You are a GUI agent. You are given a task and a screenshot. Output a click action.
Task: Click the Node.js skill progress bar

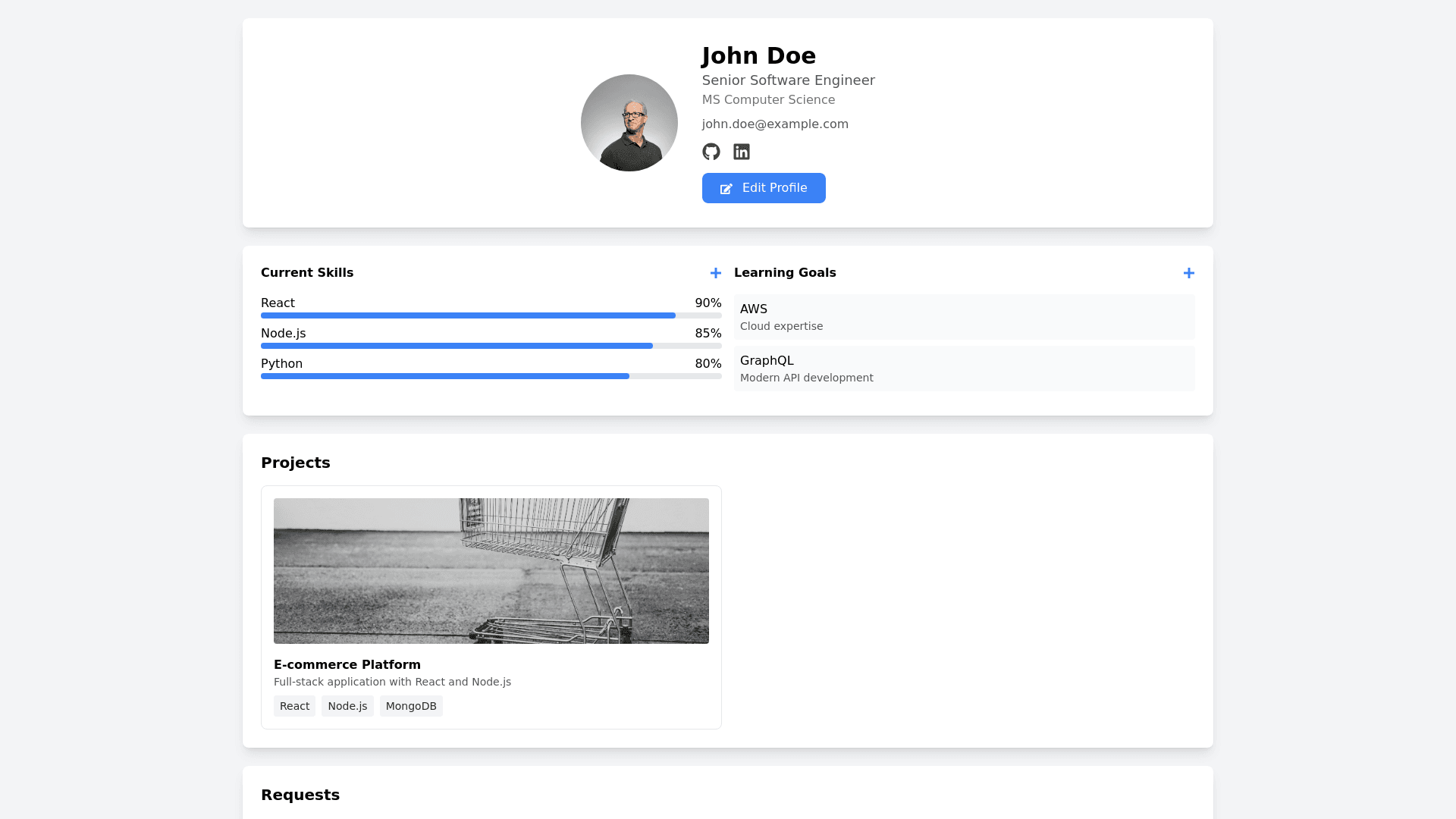click(x=491, y=346)
